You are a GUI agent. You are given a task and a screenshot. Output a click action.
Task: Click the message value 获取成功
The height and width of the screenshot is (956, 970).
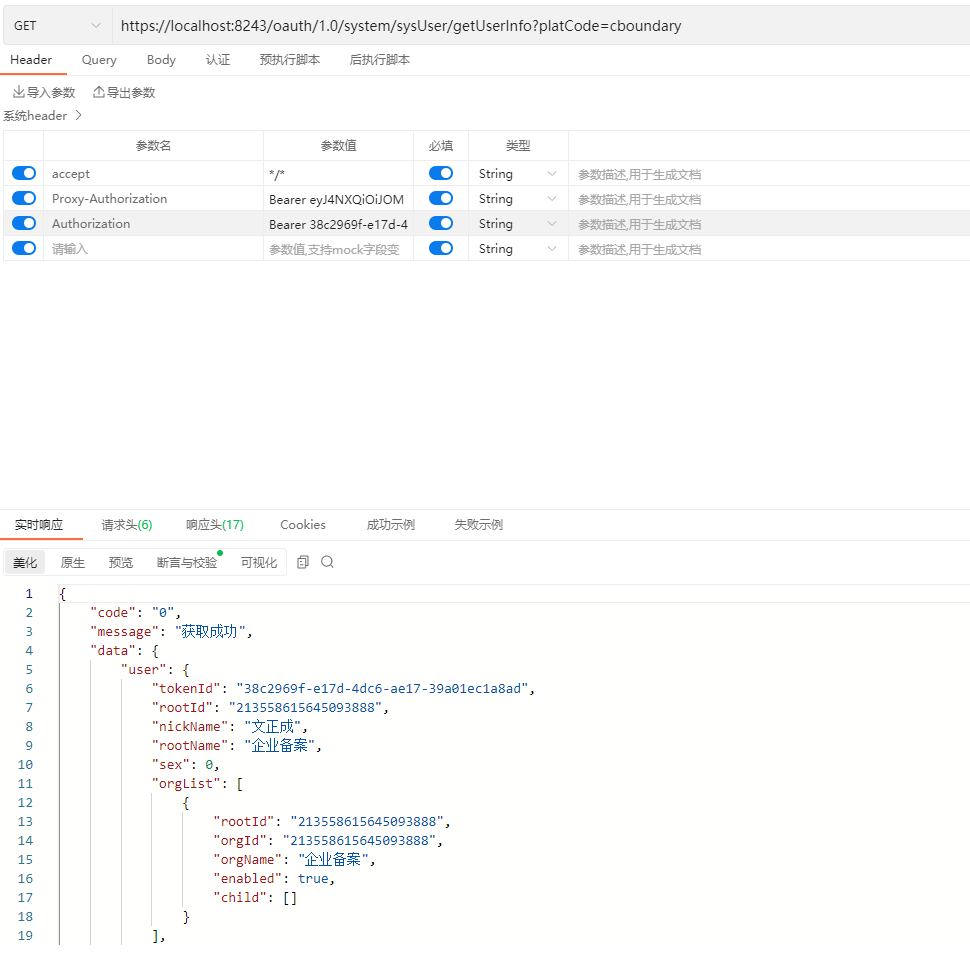210,632
